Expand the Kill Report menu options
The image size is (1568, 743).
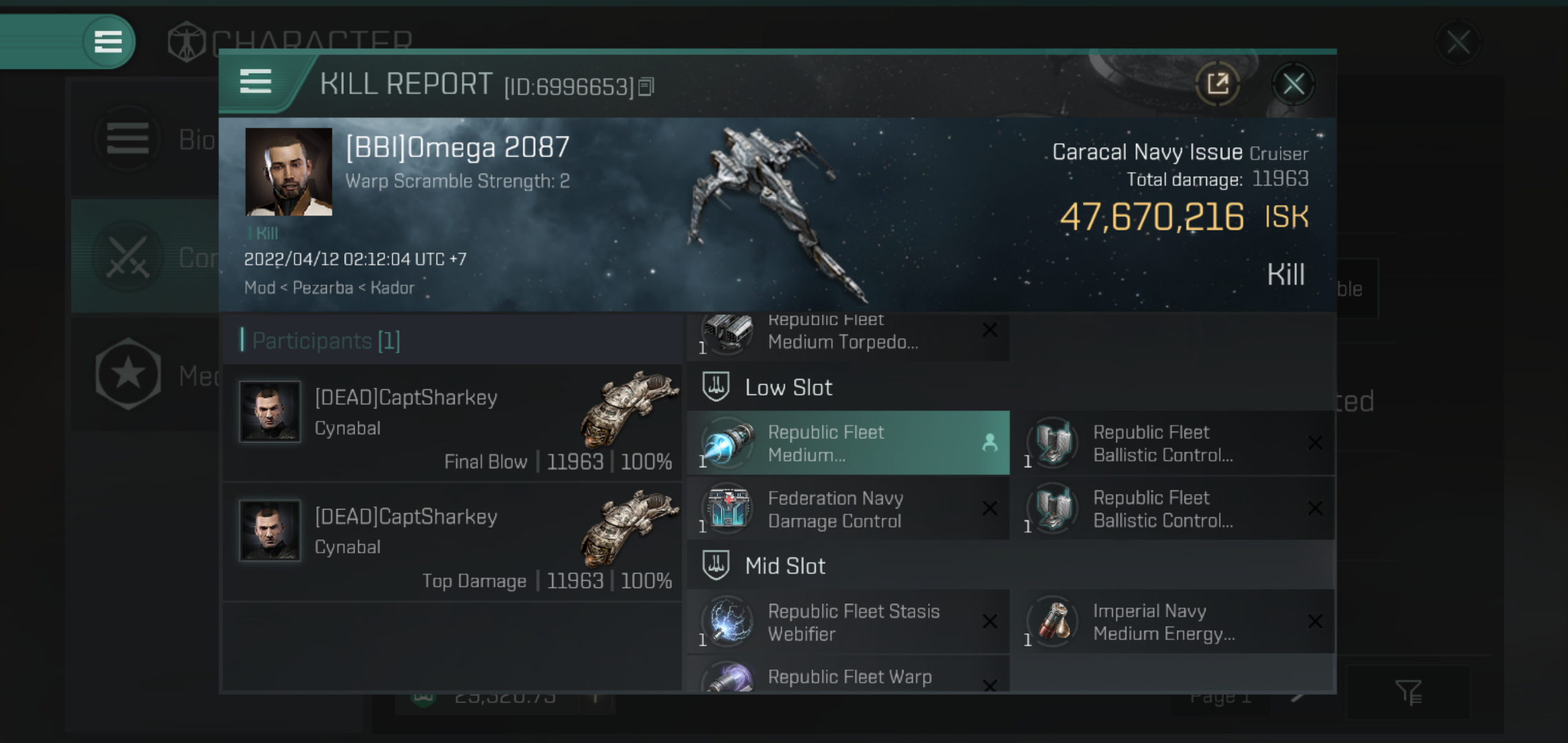pyautogui.click(x=258, y=85)
